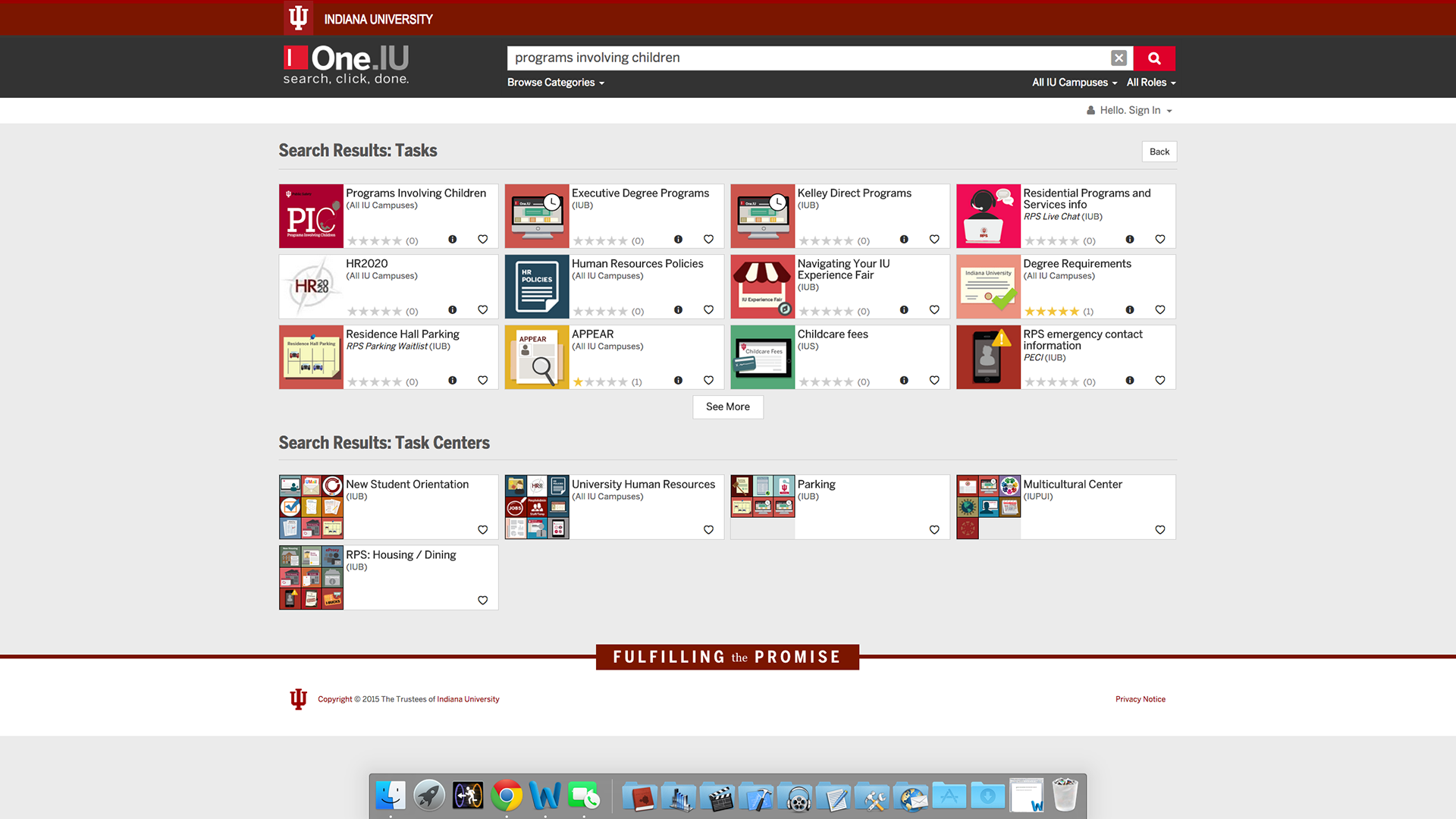Click the Indiana University trident logo

[298, 17]
